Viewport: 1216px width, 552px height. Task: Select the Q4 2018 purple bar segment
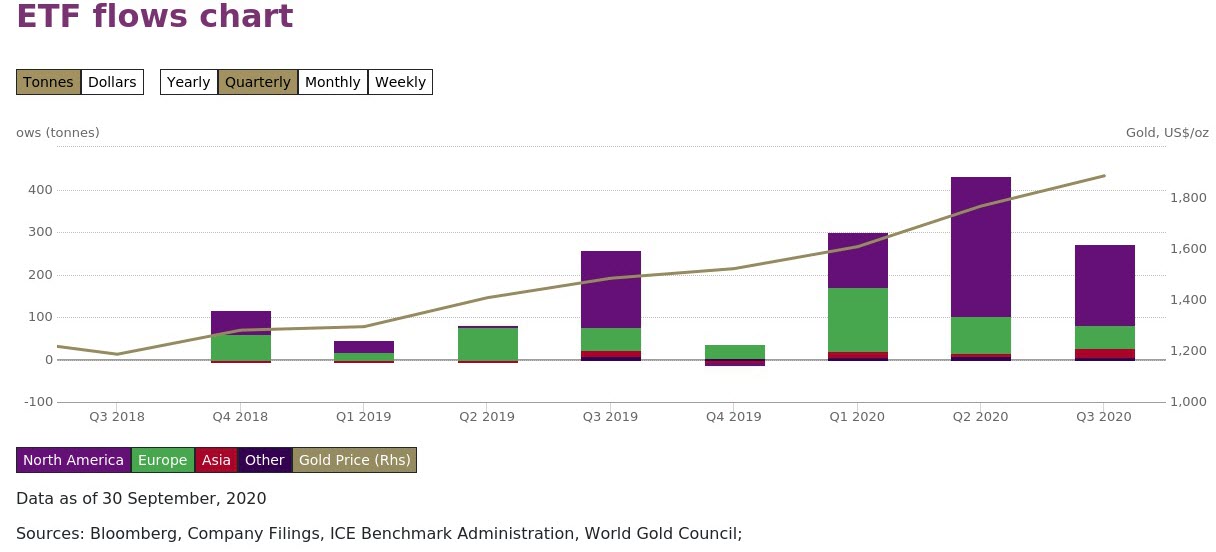(241, 322)
